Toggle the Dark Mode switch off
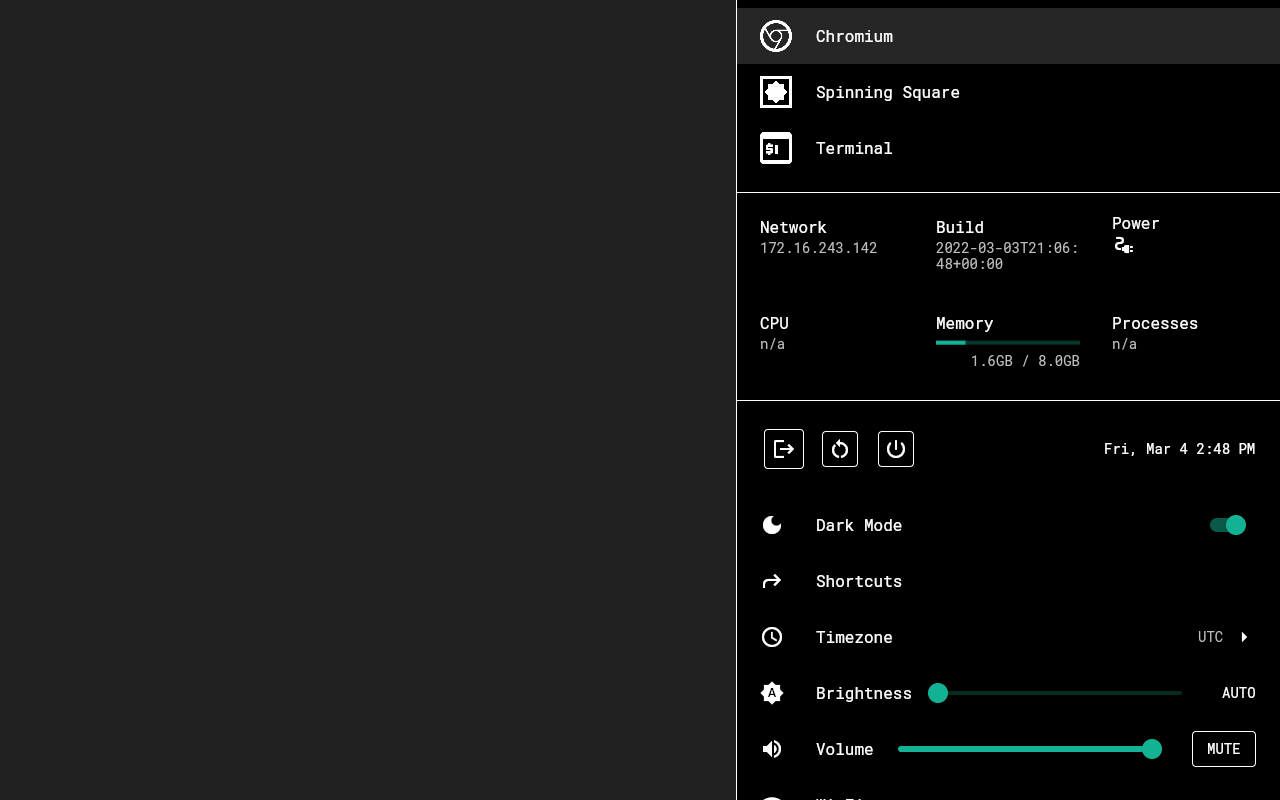This screenshot has height=800, width=1280. pyautogui.click(x=1228, y=525)
